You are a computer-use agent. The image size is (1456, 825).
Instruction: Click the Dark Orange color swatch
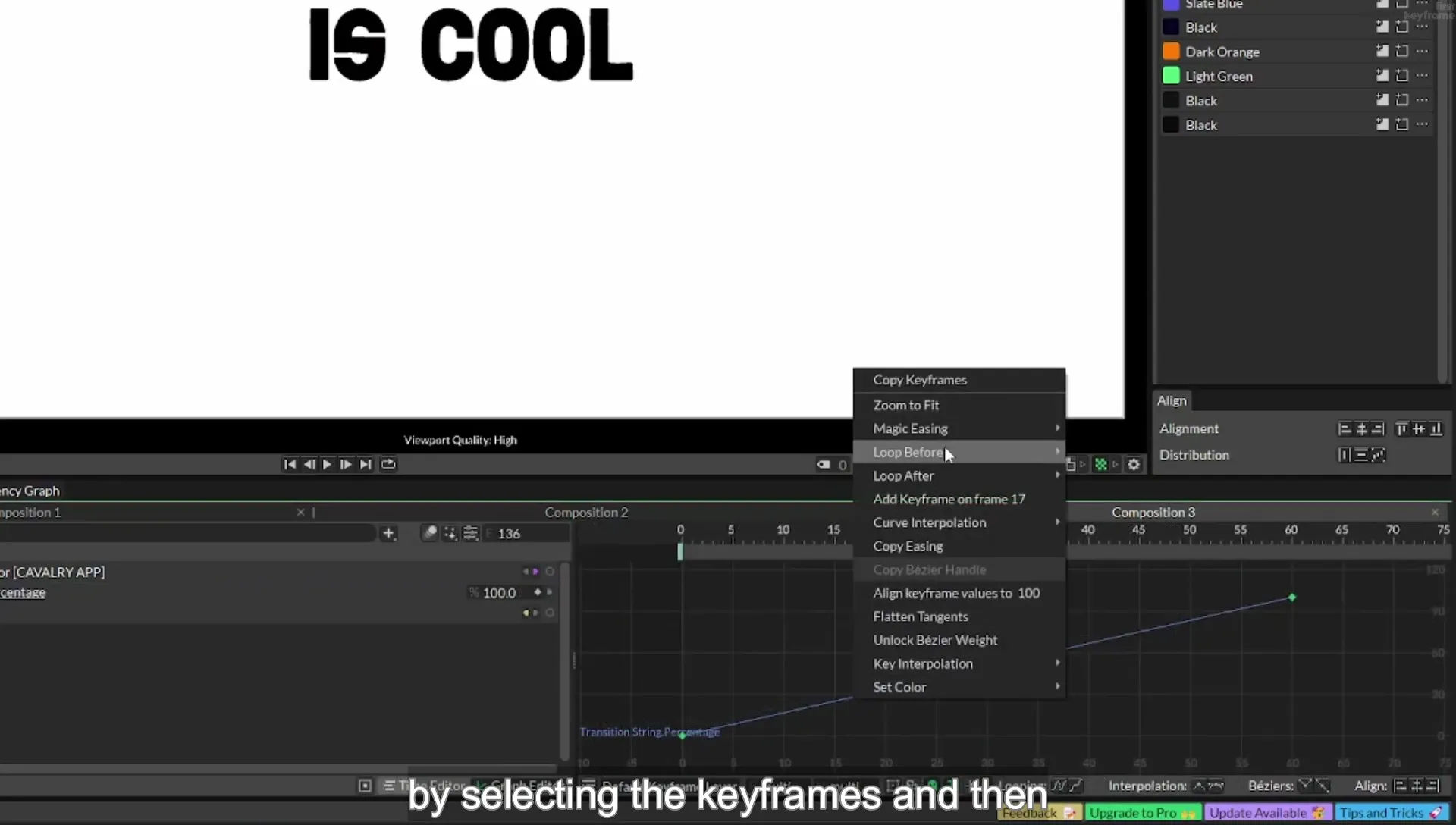(1171, 52)
